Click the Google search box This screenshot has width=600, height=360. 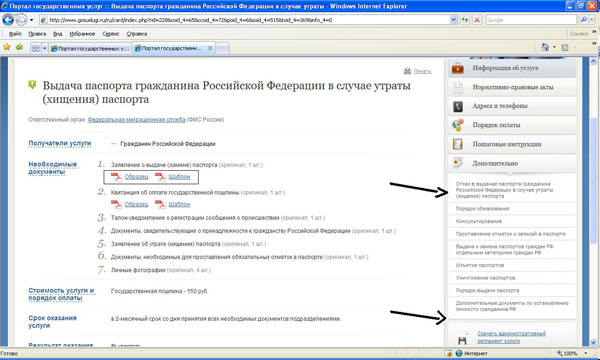coord(531,20)
